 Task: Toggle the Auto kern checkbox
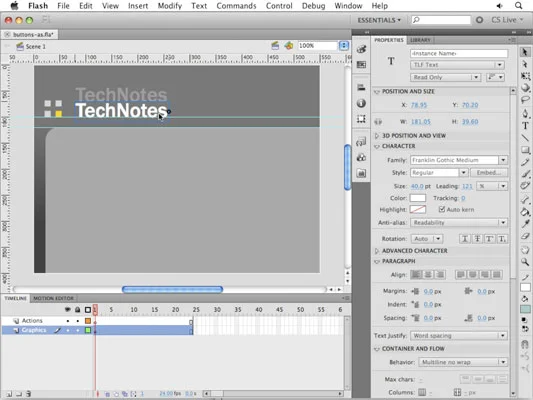[442, 209]
